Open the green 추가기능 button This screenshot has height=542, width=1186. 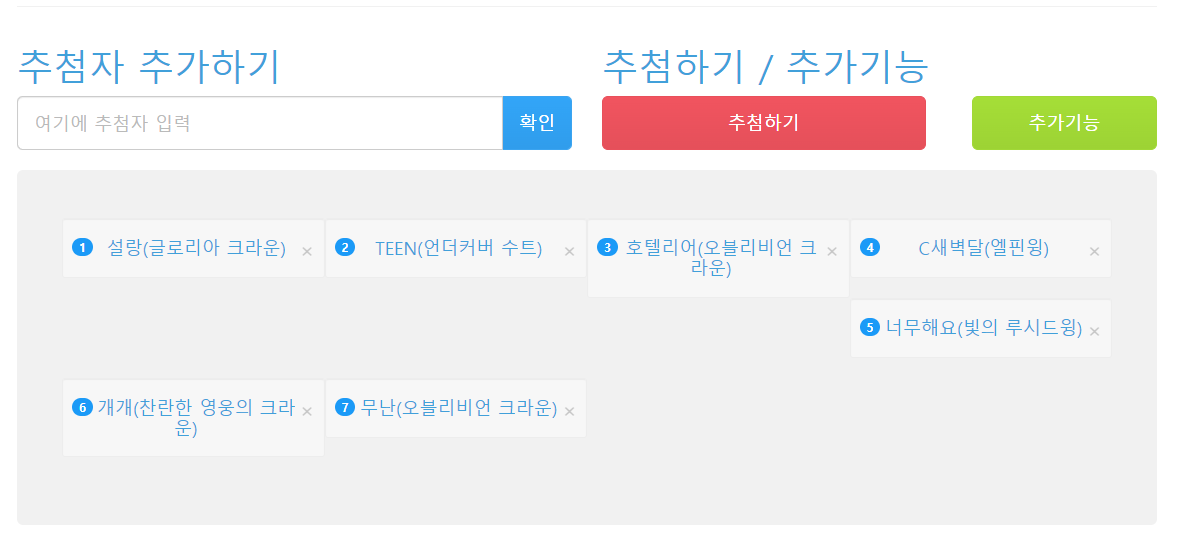pos(1064,123)
